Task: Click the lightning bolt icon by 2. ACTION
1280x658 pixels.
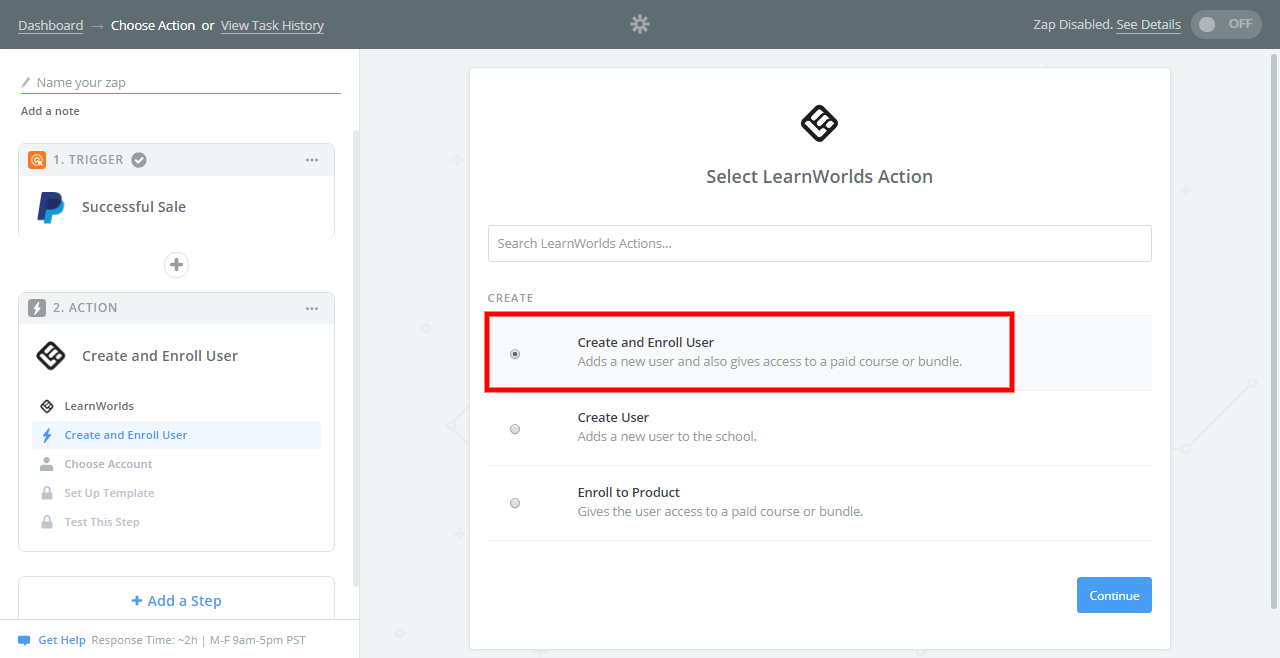Action: click(x=37, y=308)
